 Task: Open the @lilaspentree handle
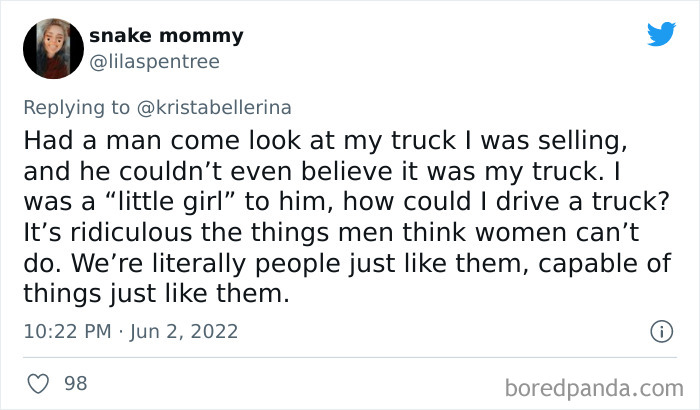tap(154, 61)
